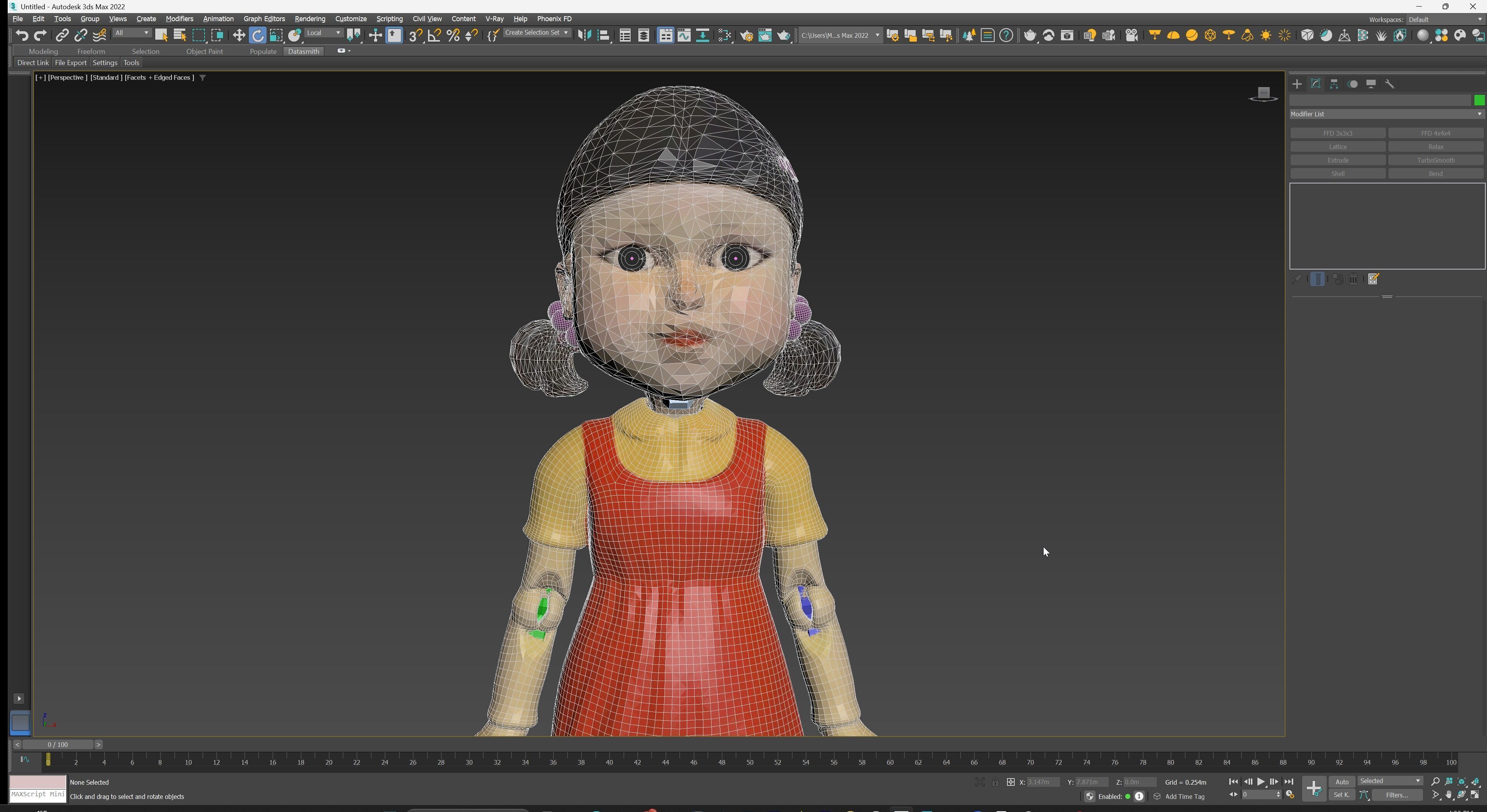Open the Modifier List dropdown
The height and width of the screenshot is (812, 1487).
pos(1386,114)
